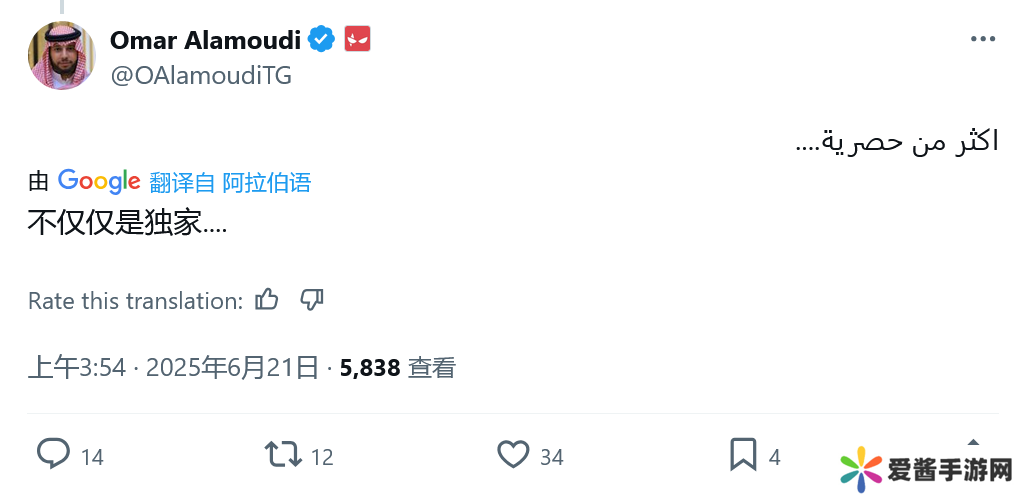This screenshot has height=495, width=1026.
Task: Click the Google logo in the translation line
Action: pos(99,182)
